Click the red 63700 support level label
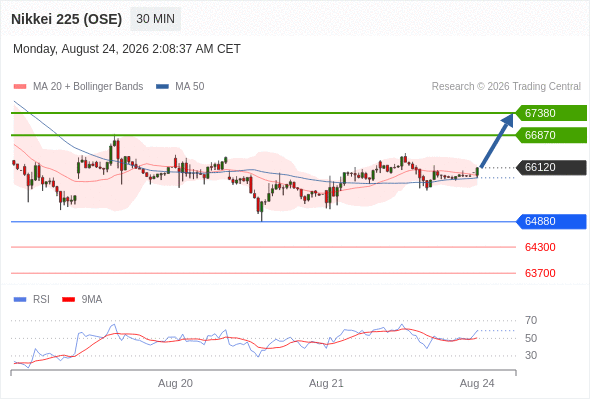 coord(540,273)
